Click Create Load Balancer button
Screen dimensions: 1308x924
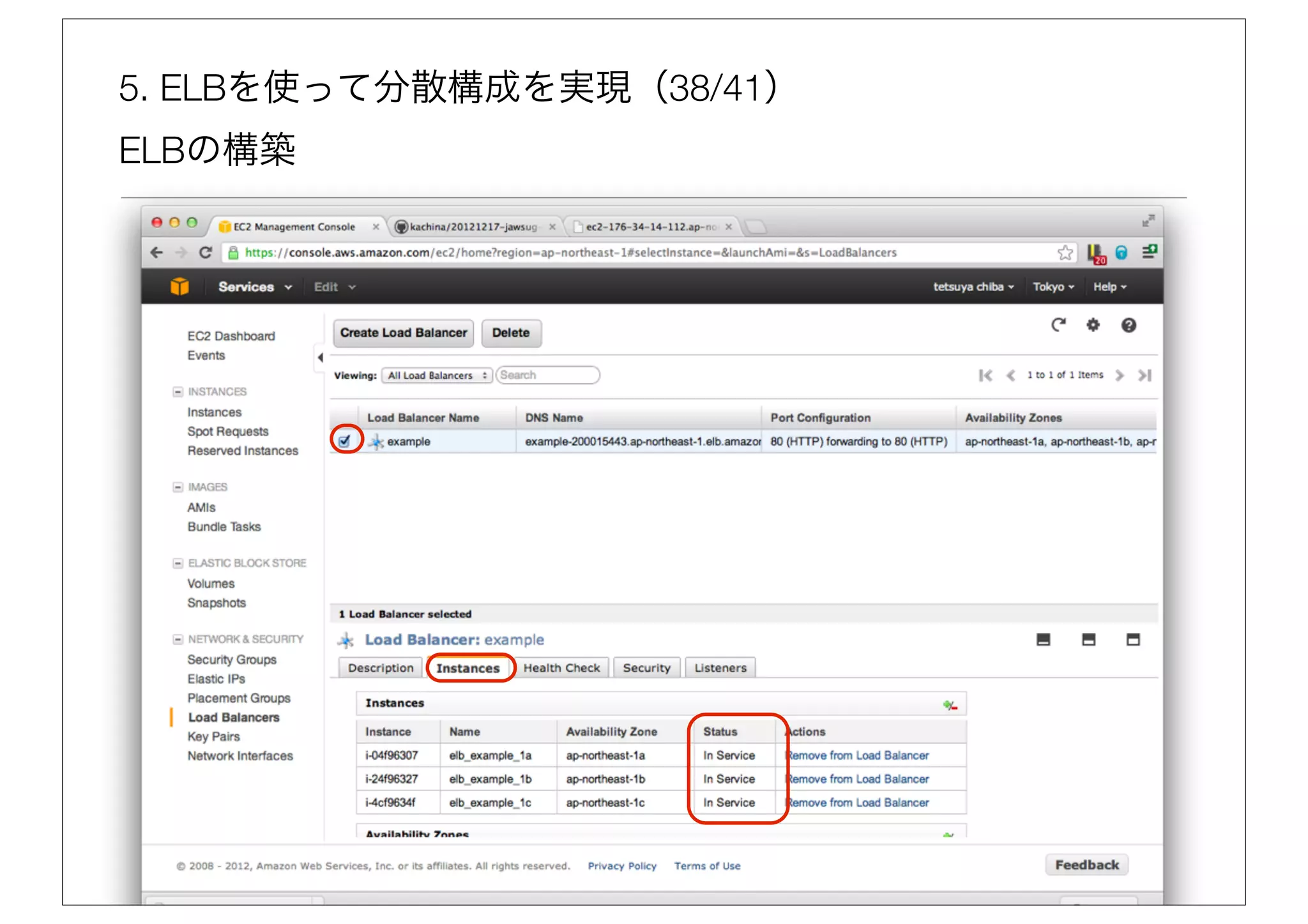pos(404,333)
